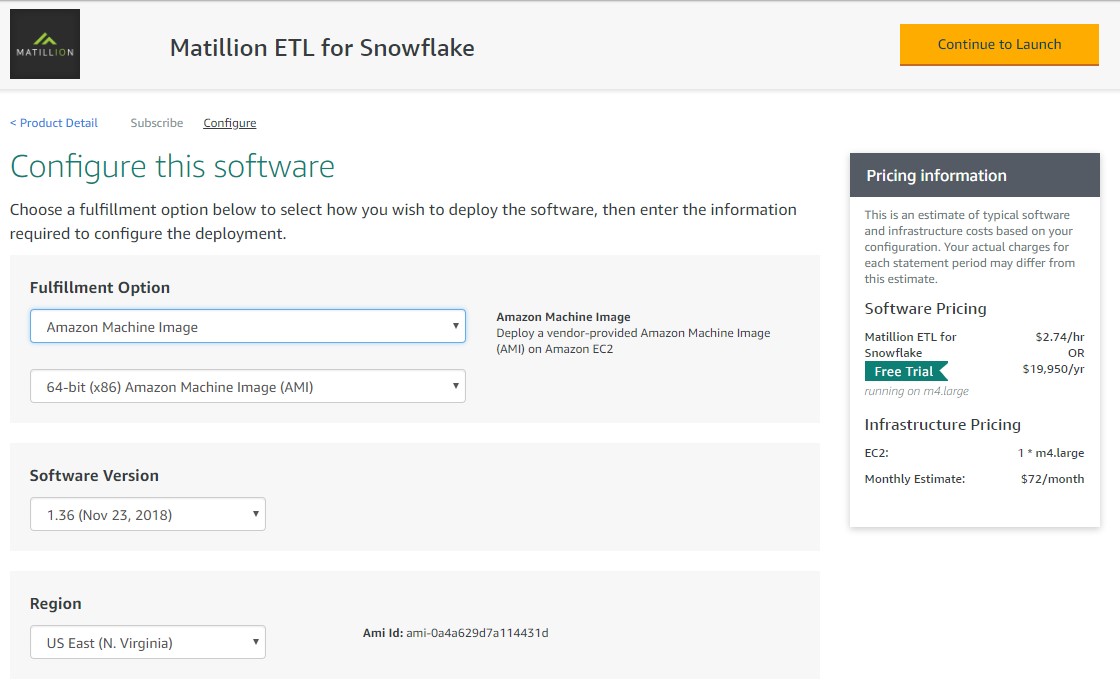This screenshot has height=688, width=1120.
Task: Click the 1 * m4.large EC2 value
Action: point(1051,453)
